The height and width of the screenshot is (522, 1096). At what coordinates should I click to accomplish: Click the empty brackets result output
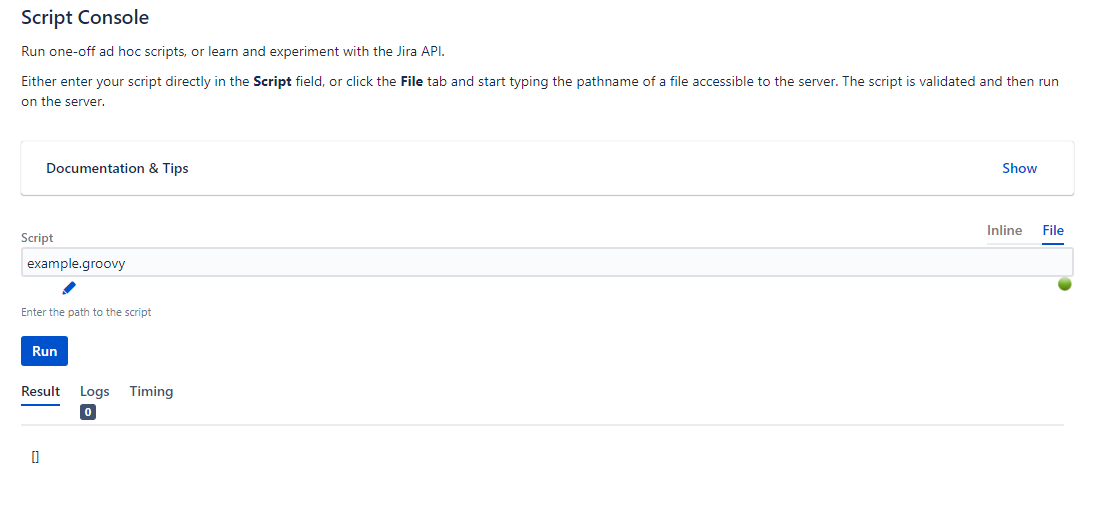[x=35, y=457]
